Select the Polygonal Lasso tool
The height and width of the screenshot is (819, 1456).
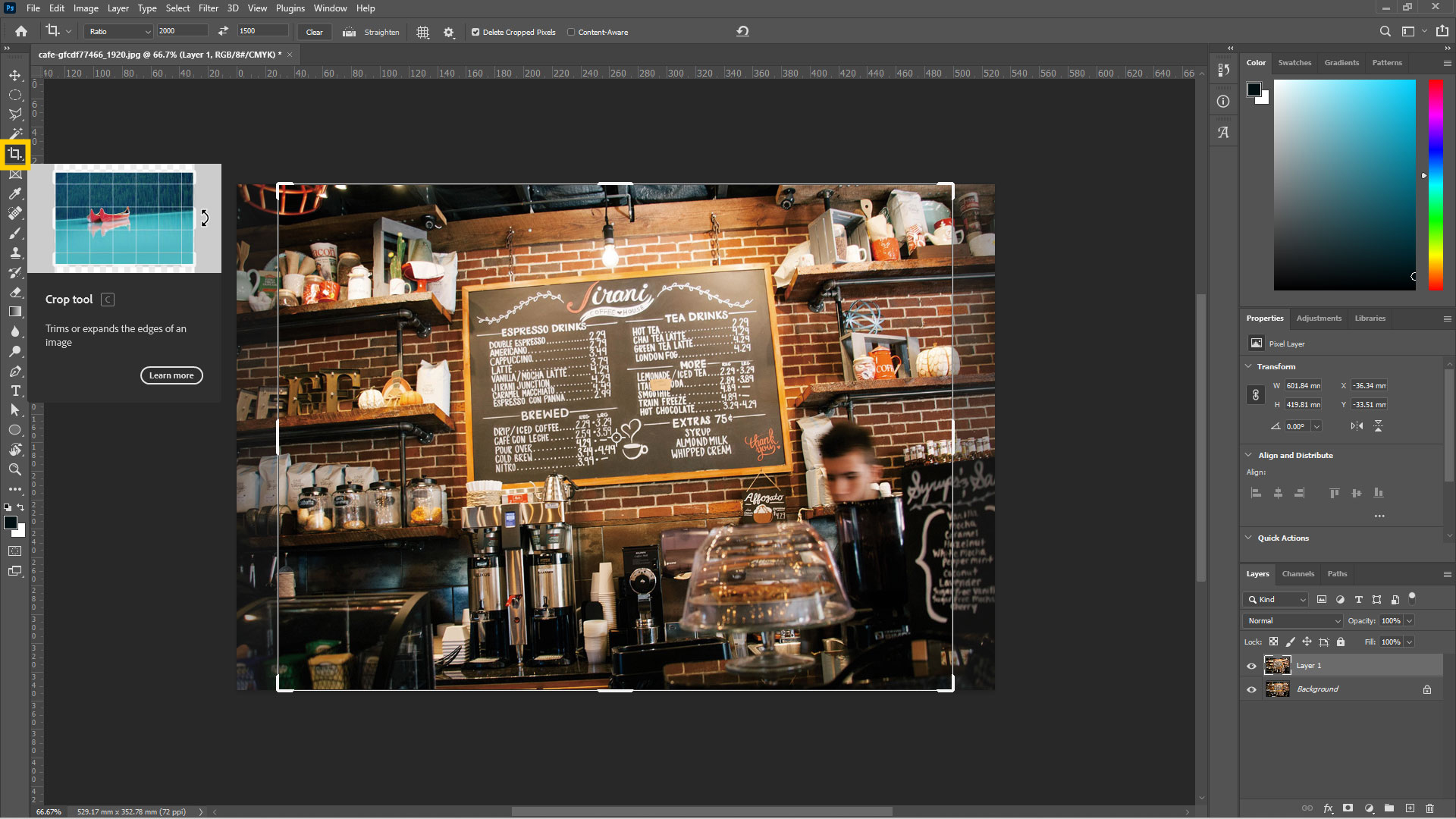tap(14, 115)
